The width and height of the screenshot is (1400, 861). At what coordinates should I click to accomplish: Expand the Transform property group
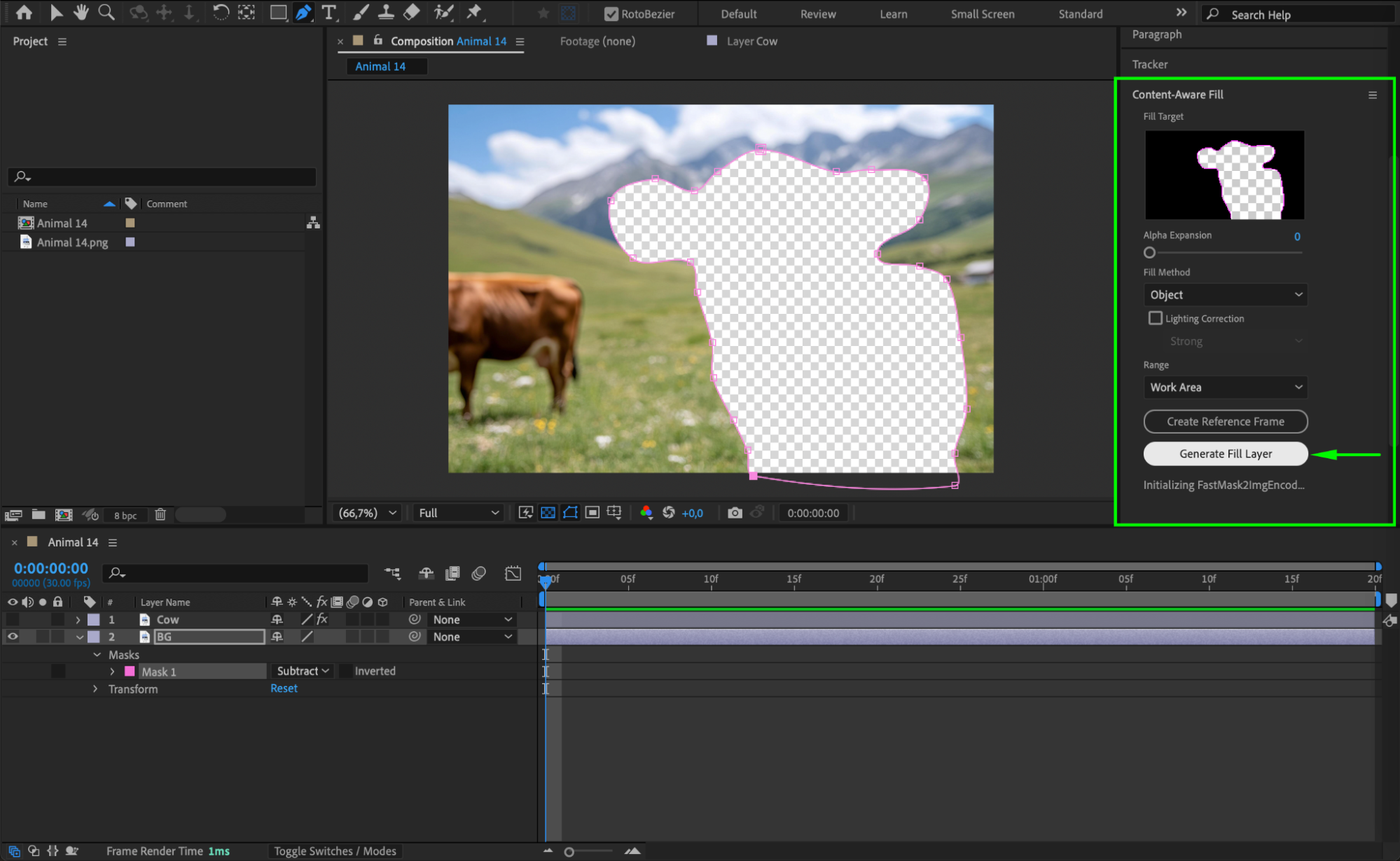click(95, 689)
